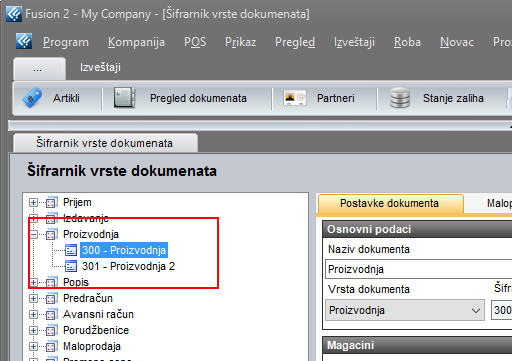Select the Proizvodnja group label
This screenshot has height=361, width=512.
(91, 234)
